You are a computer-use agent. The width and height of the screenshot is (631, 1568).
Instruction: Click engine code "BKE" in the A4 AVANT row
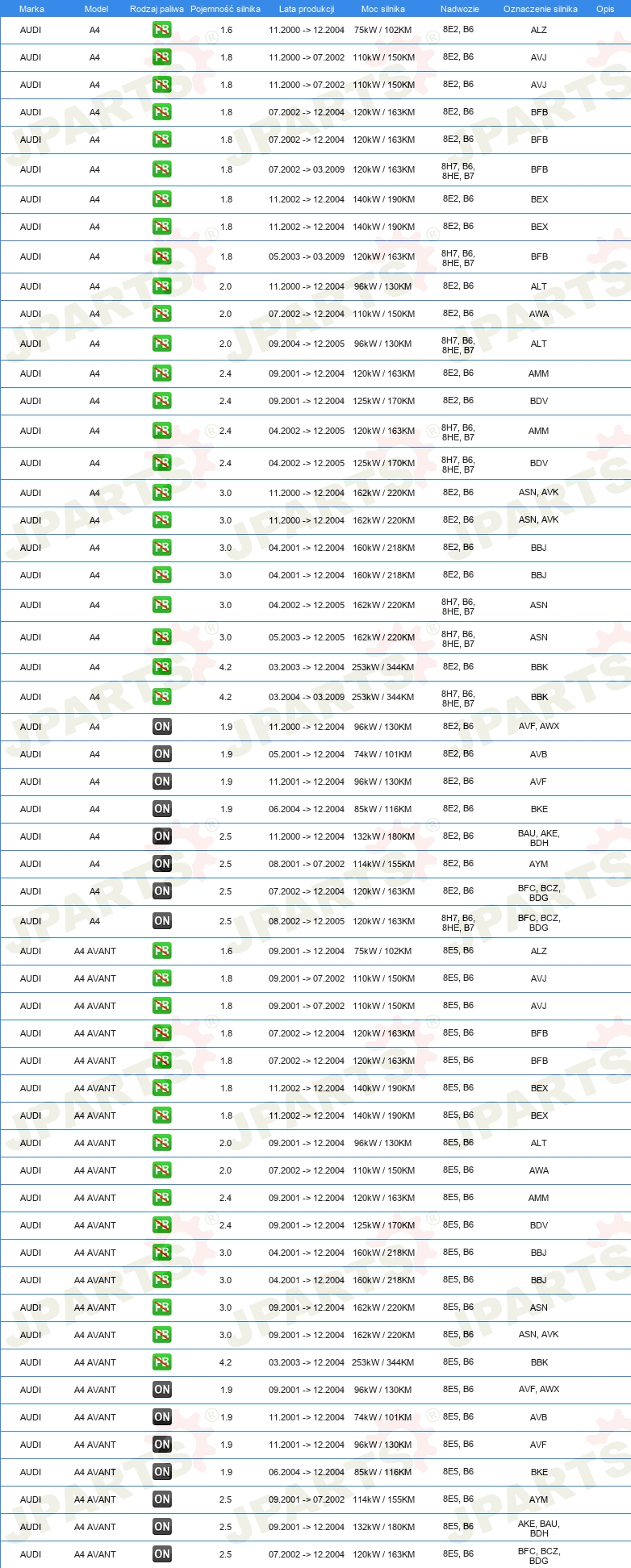point(539,1472)
